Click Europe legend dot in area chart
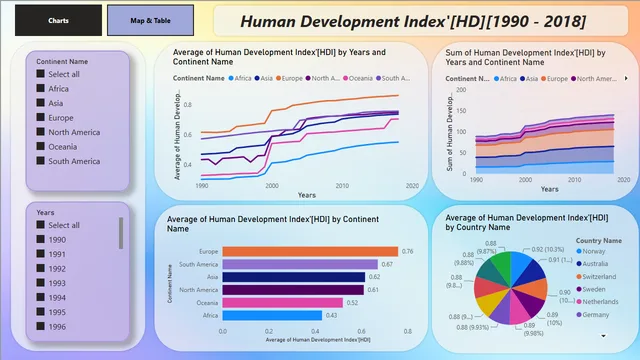Screen dimensions: 640x360 pos(544,79)
